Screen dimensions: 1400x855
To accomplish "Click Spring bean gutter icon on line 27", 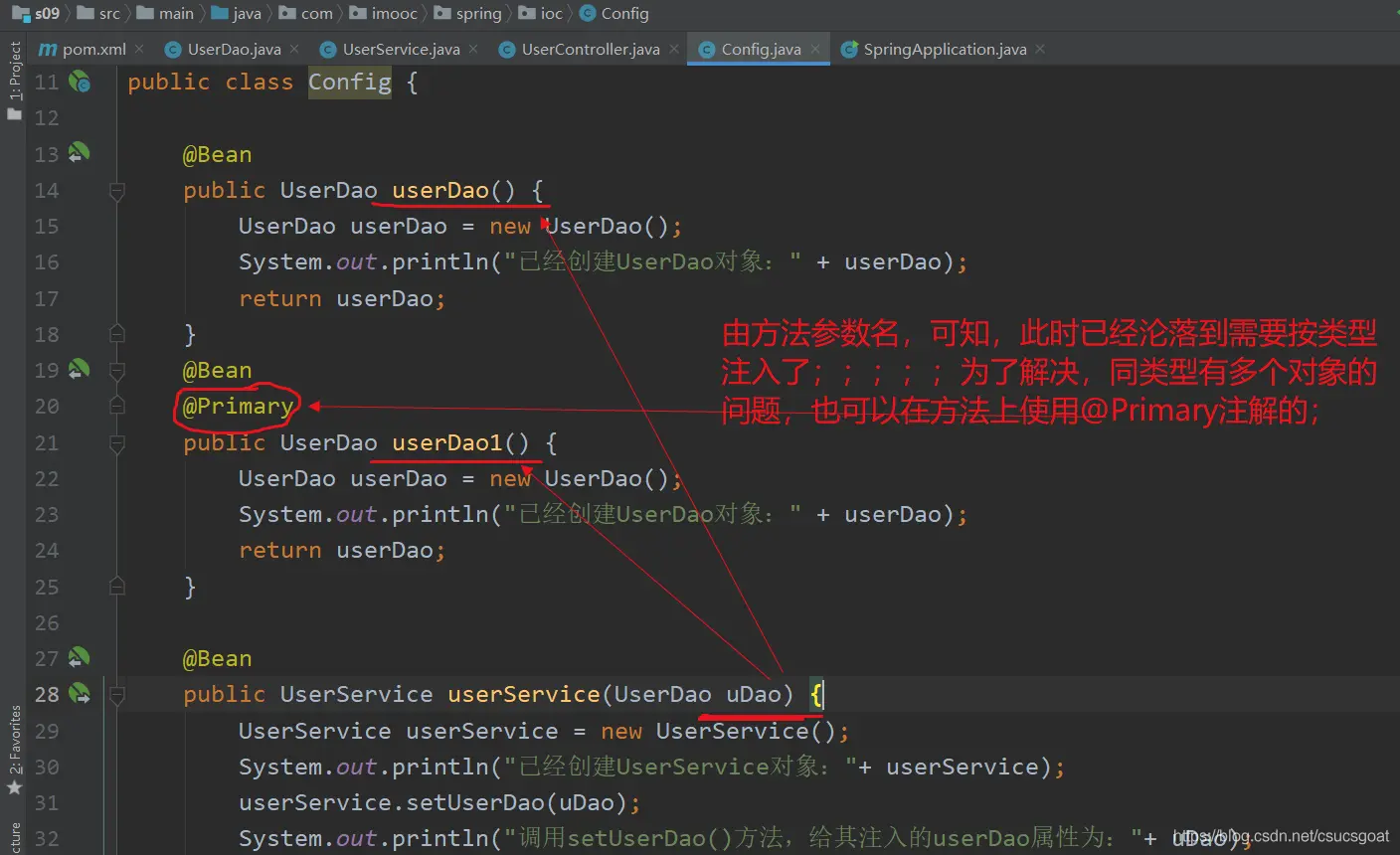I will coord(80,658).
